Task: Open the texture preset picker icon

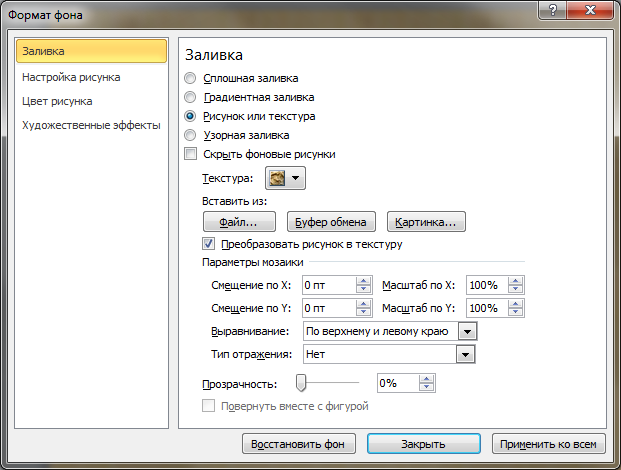Action: click(x=285, y=178)
